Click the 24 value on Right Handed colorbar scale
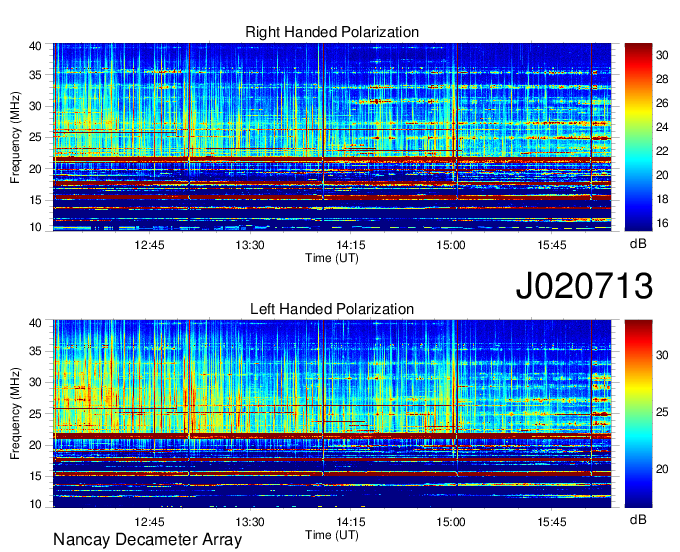The image size is (680, 552). tap(662, 127)
